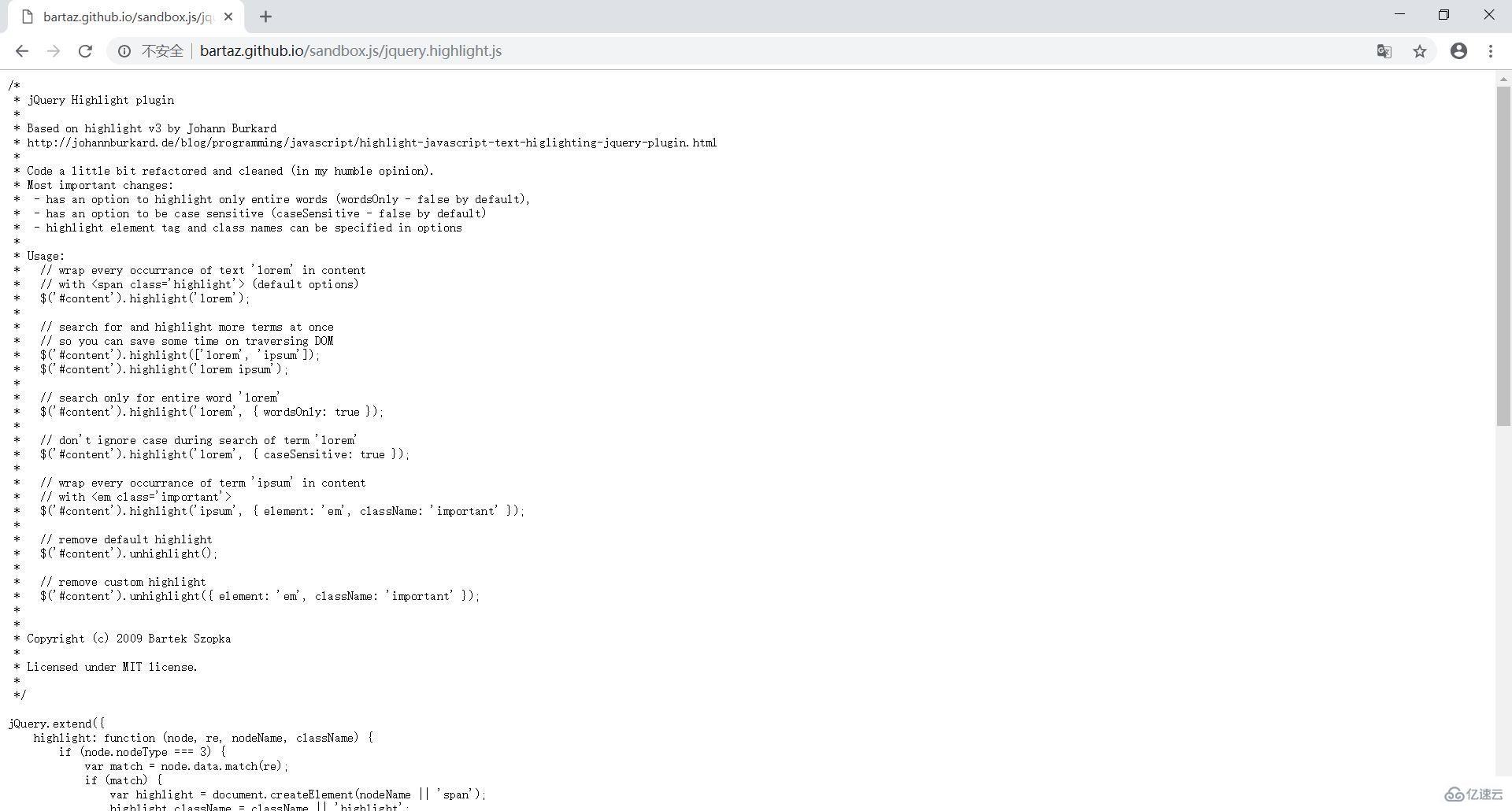Click the 不安全 security label

(162, 51)
